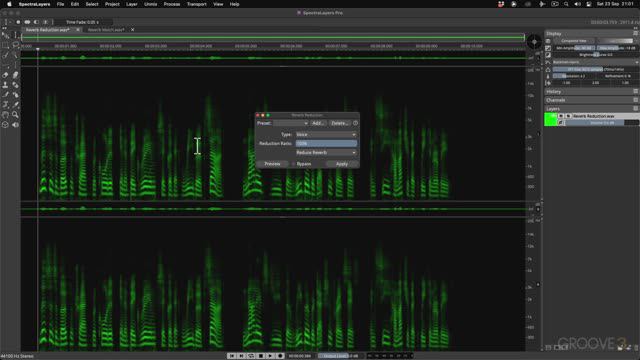
Task: Click the Delete preset button
Action: 339,123
